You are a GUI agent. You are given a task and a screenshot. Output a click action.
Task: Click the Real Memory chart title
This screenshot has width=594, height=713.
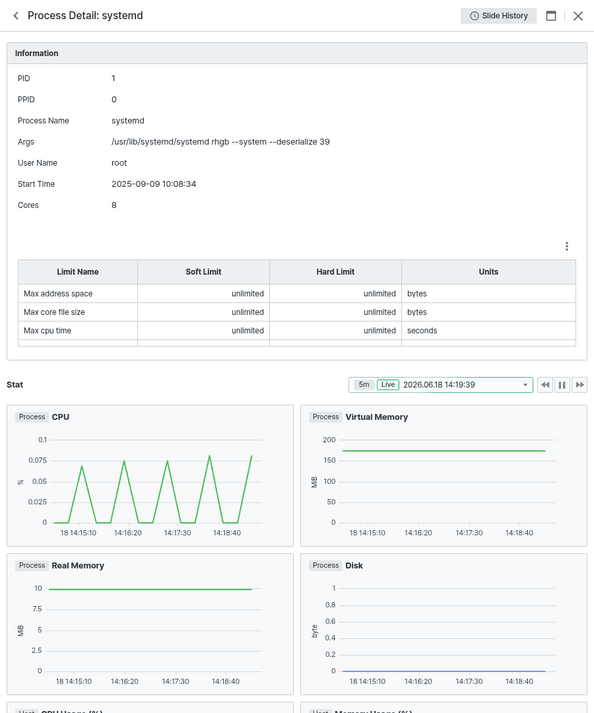click(x=78, y=566)
